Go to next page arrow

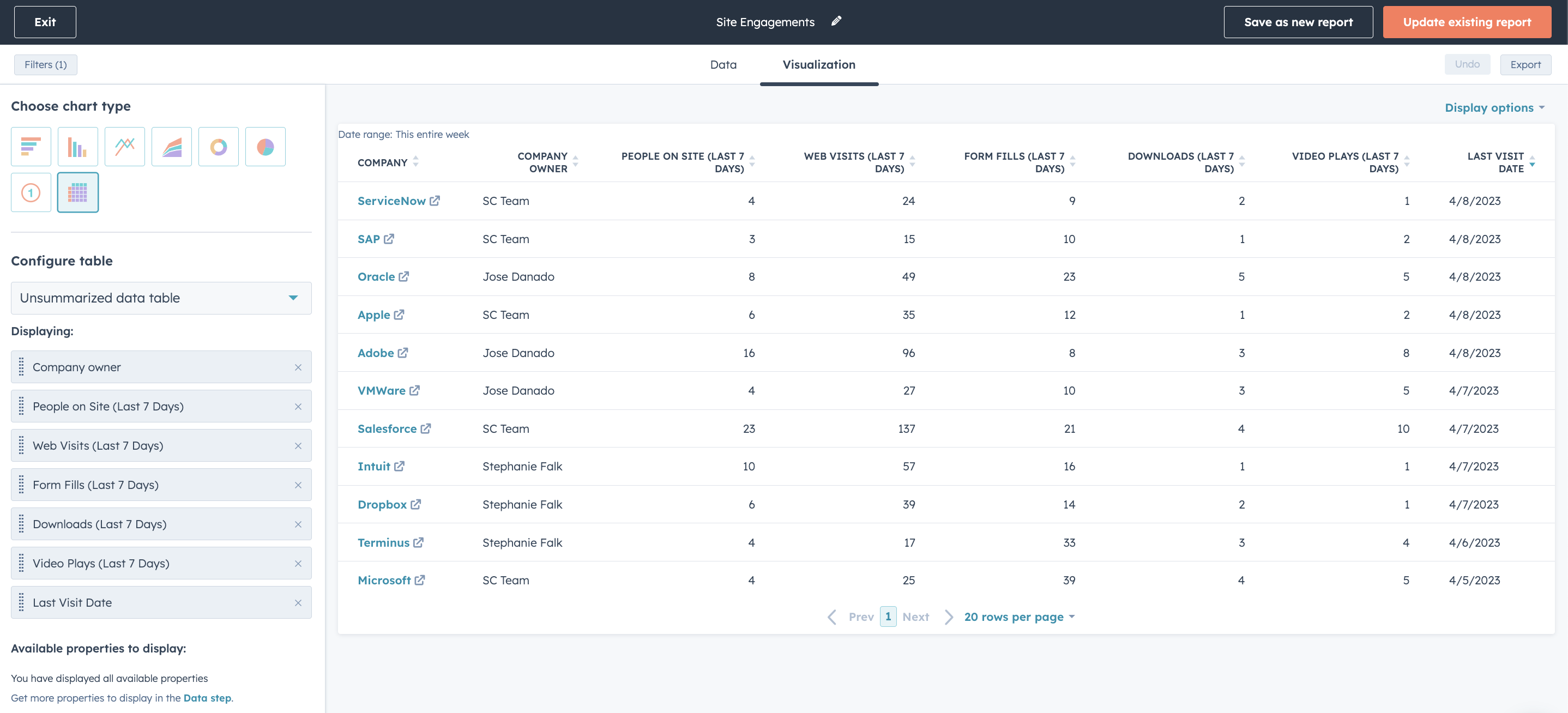tap(948, 617)
